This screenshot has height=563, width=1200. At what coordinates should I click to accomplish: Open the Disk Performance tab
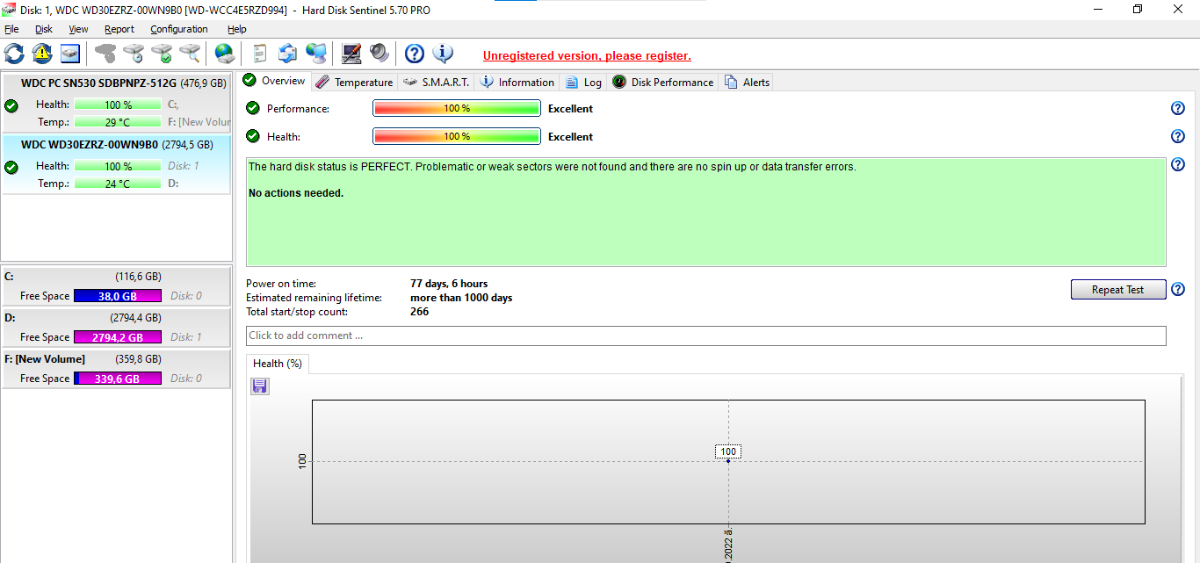coord(663,82)
